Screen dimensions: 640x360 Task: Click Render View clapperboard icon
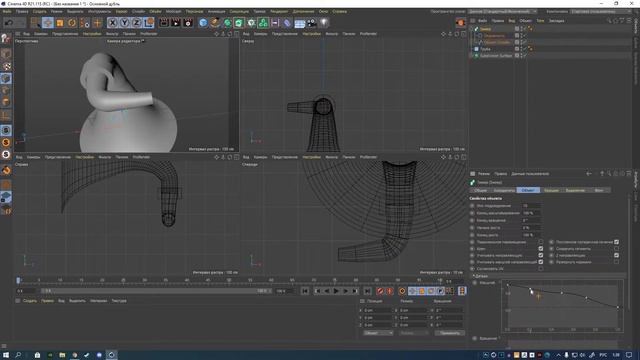(164, 23)
